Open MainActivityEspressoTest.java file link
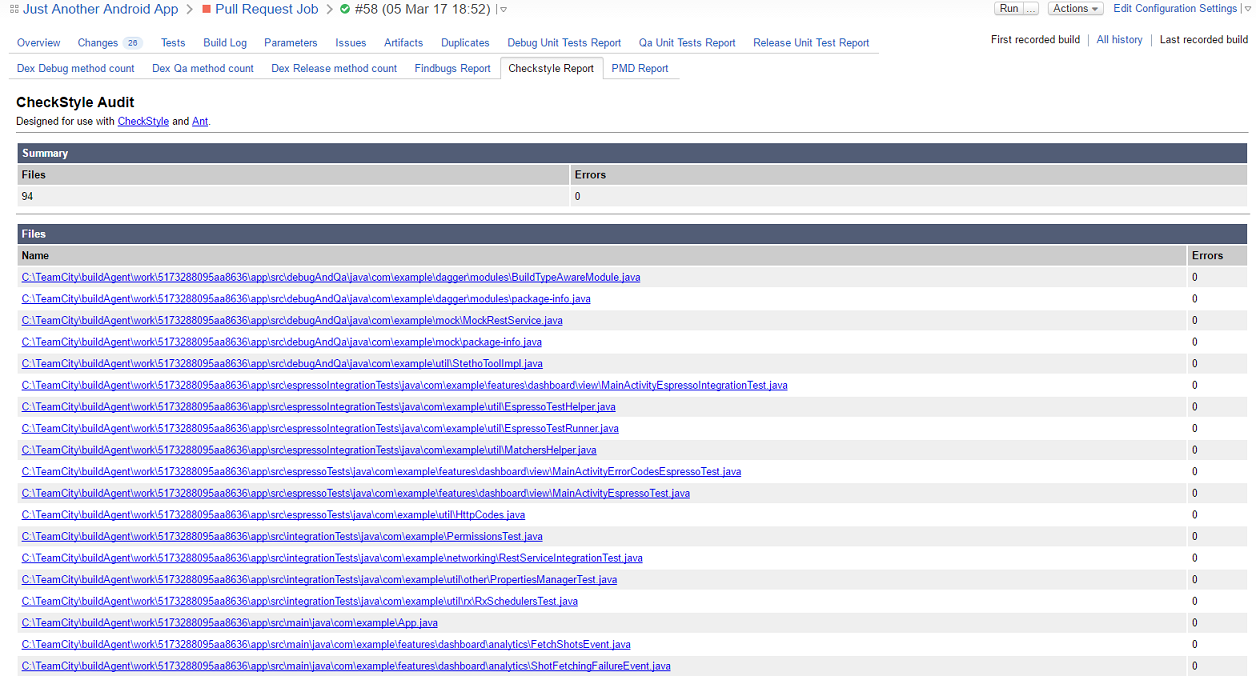Image resolution: width=1256 pixels, height=676 pixels. pyautogui.click(x=356, y=493)
